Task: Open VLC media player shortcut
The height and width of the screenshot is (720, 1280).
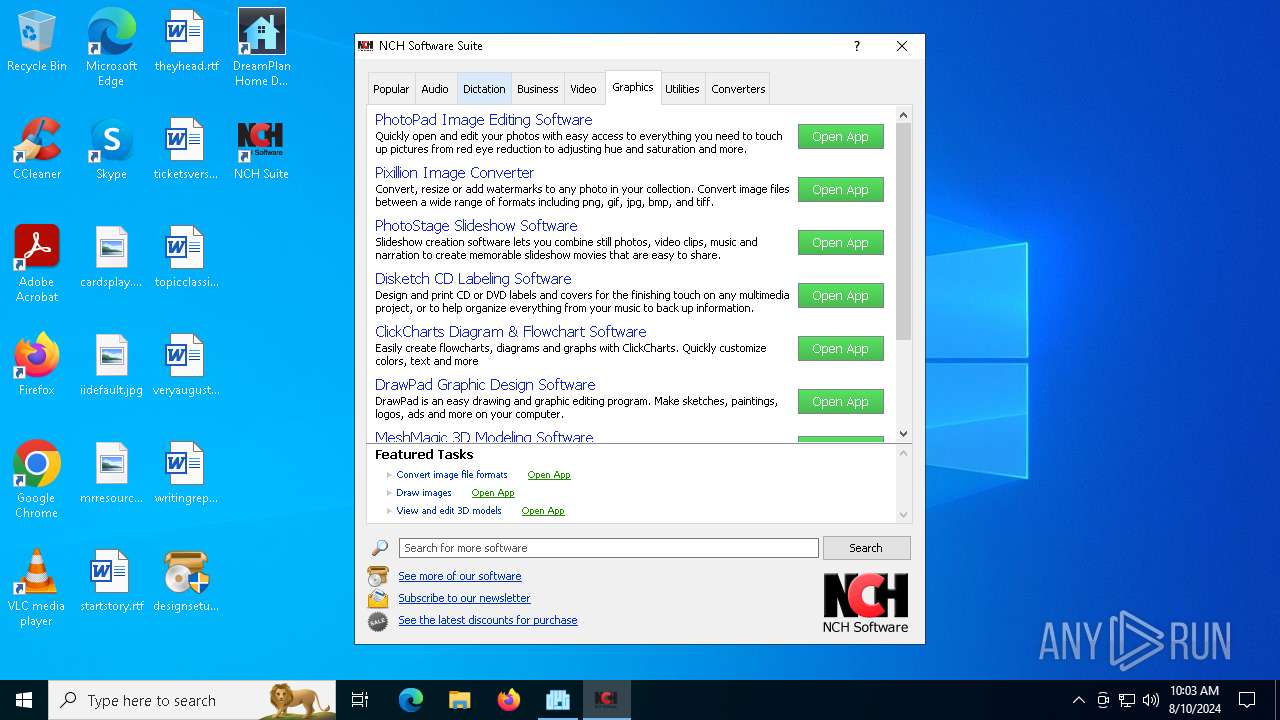Action: pos(37,587)
